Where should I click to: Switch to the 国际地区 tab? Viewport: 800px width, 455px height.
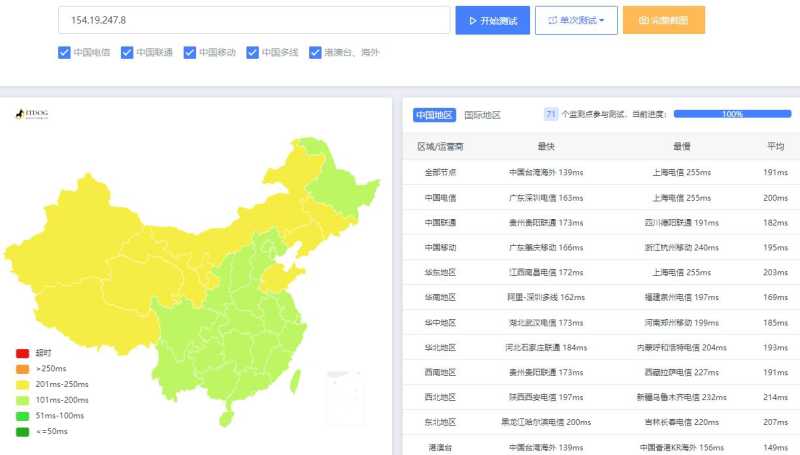click(482, 115)
